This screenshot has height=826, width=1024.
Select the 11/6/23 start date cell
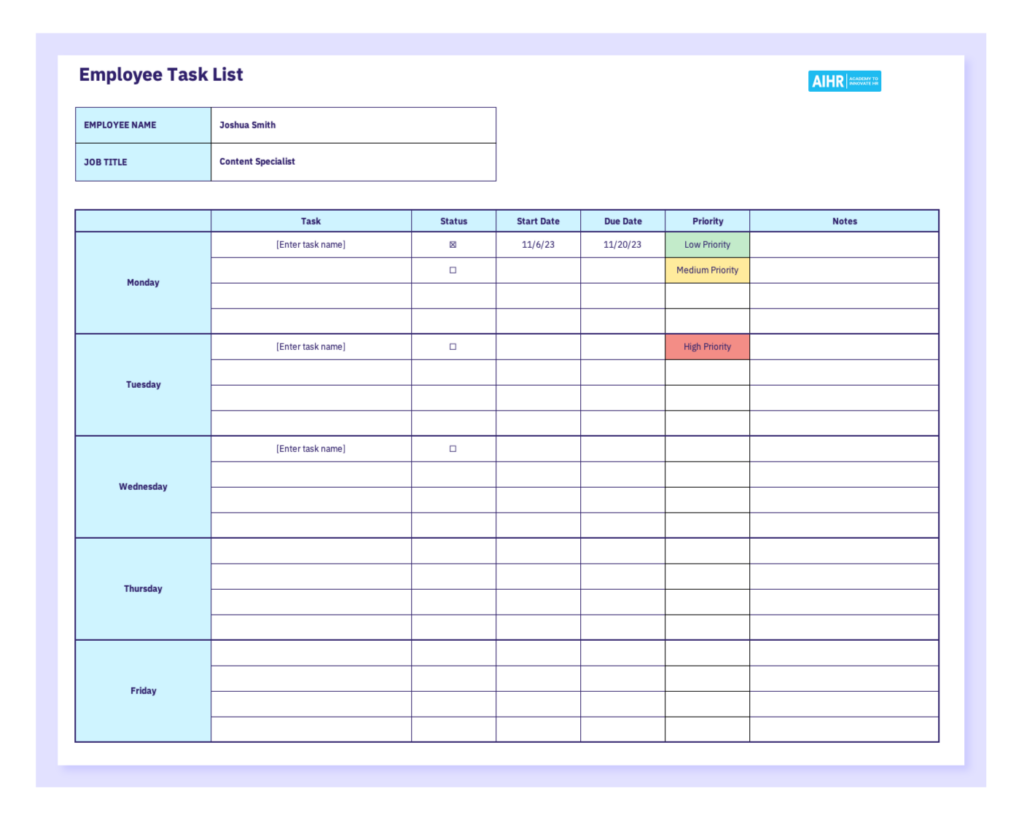[x=538, y=243]
